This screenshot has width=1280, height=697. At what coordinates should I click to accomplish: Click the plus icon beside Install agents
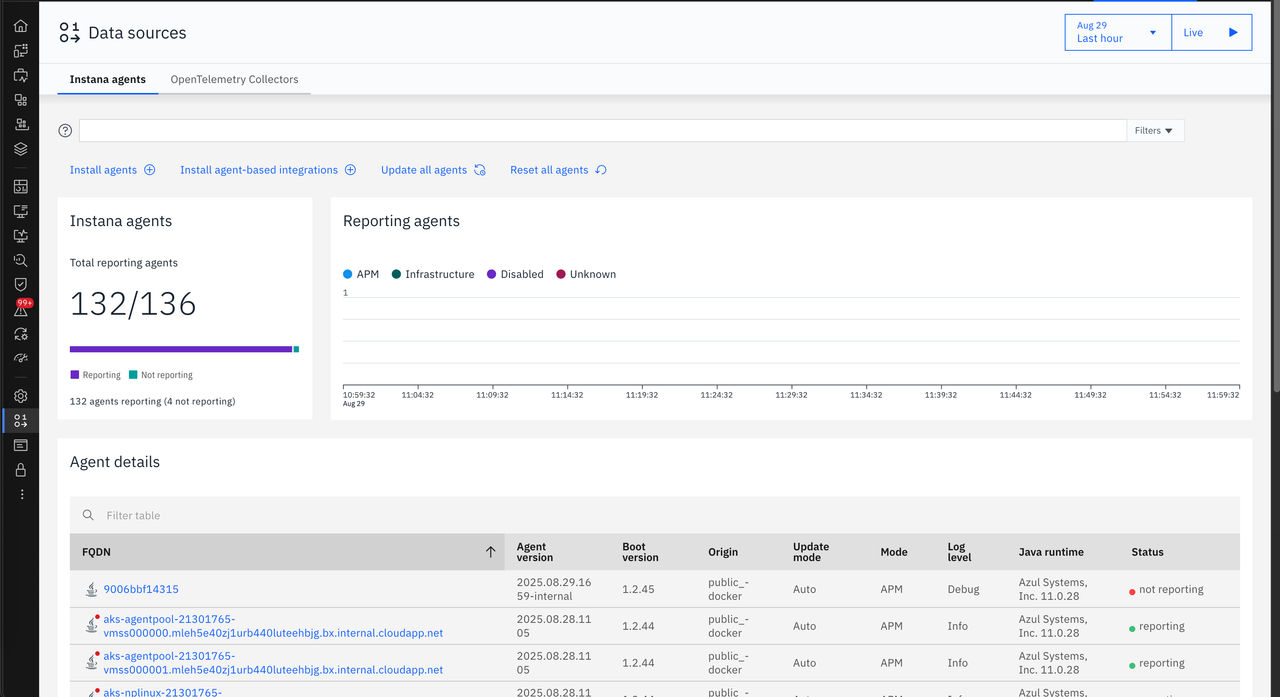point(150,170)
